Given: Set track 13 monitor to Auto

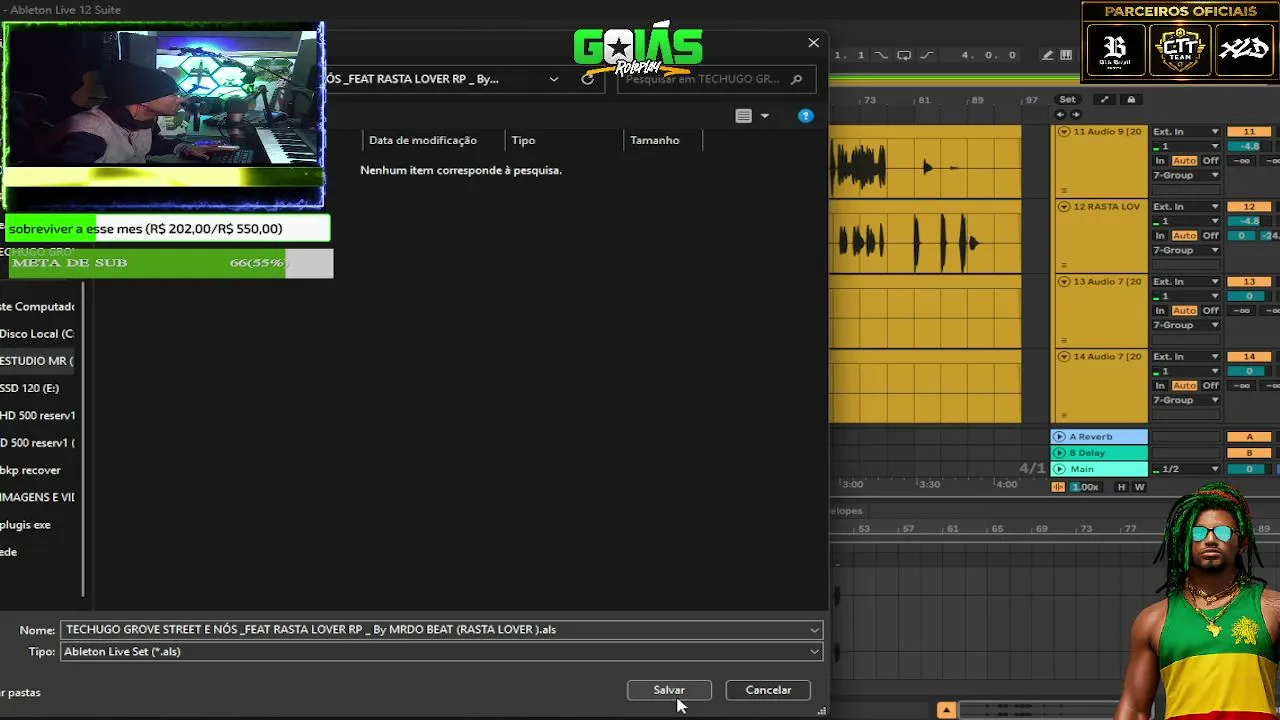Looking at the screenshot, I should [1184, 311].
